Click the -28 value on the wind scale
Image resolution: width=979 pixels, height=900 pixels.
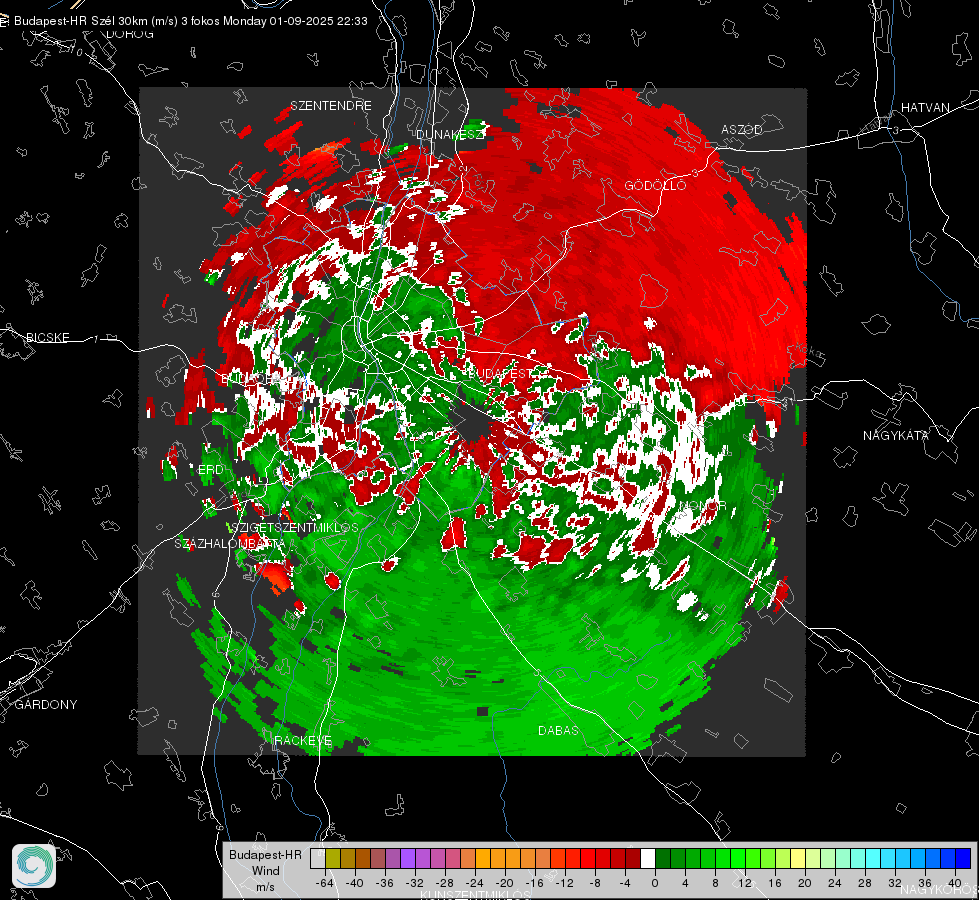(x=445, y=883)
